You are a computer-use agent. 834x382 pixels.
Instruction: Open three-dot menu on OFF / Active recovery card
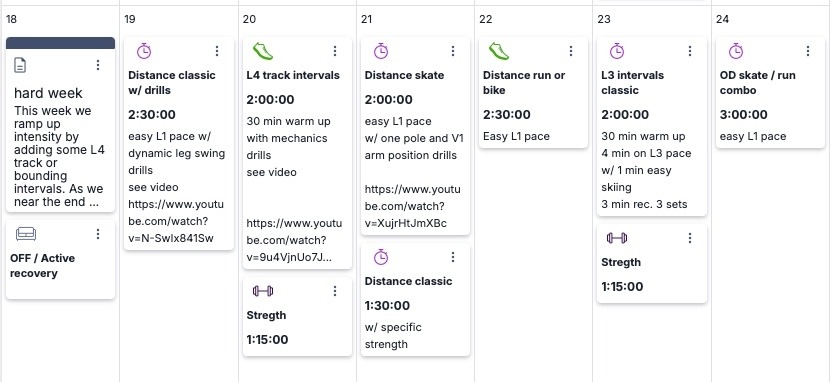click(x=98, y=234)
